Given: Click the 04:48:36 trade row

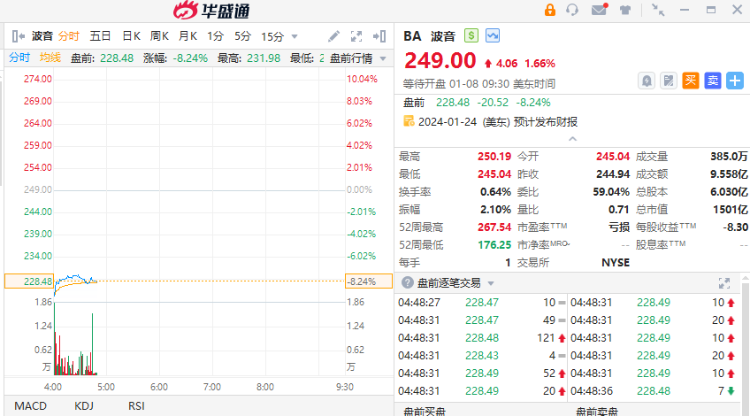Looking at the screenshot, I should coord(653,391).
